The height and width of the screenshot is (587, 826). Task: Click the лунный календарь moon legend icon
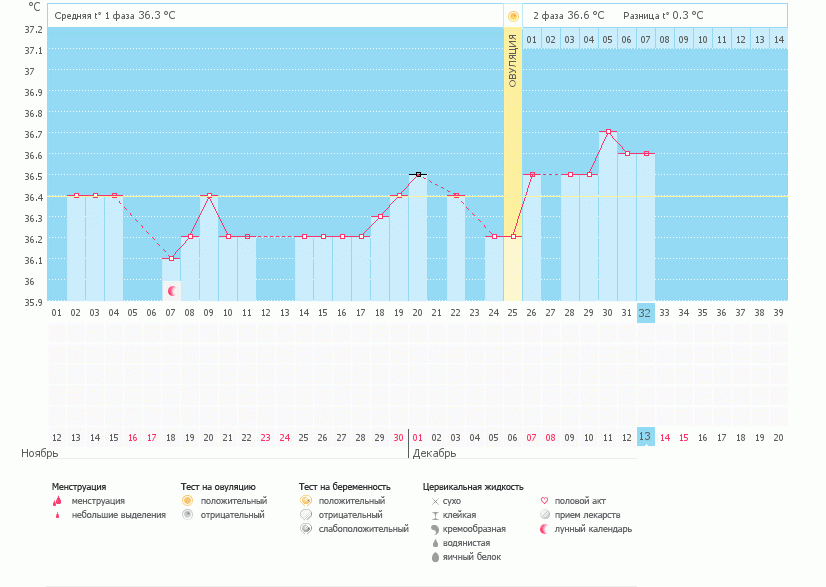[x=544, y=529]
